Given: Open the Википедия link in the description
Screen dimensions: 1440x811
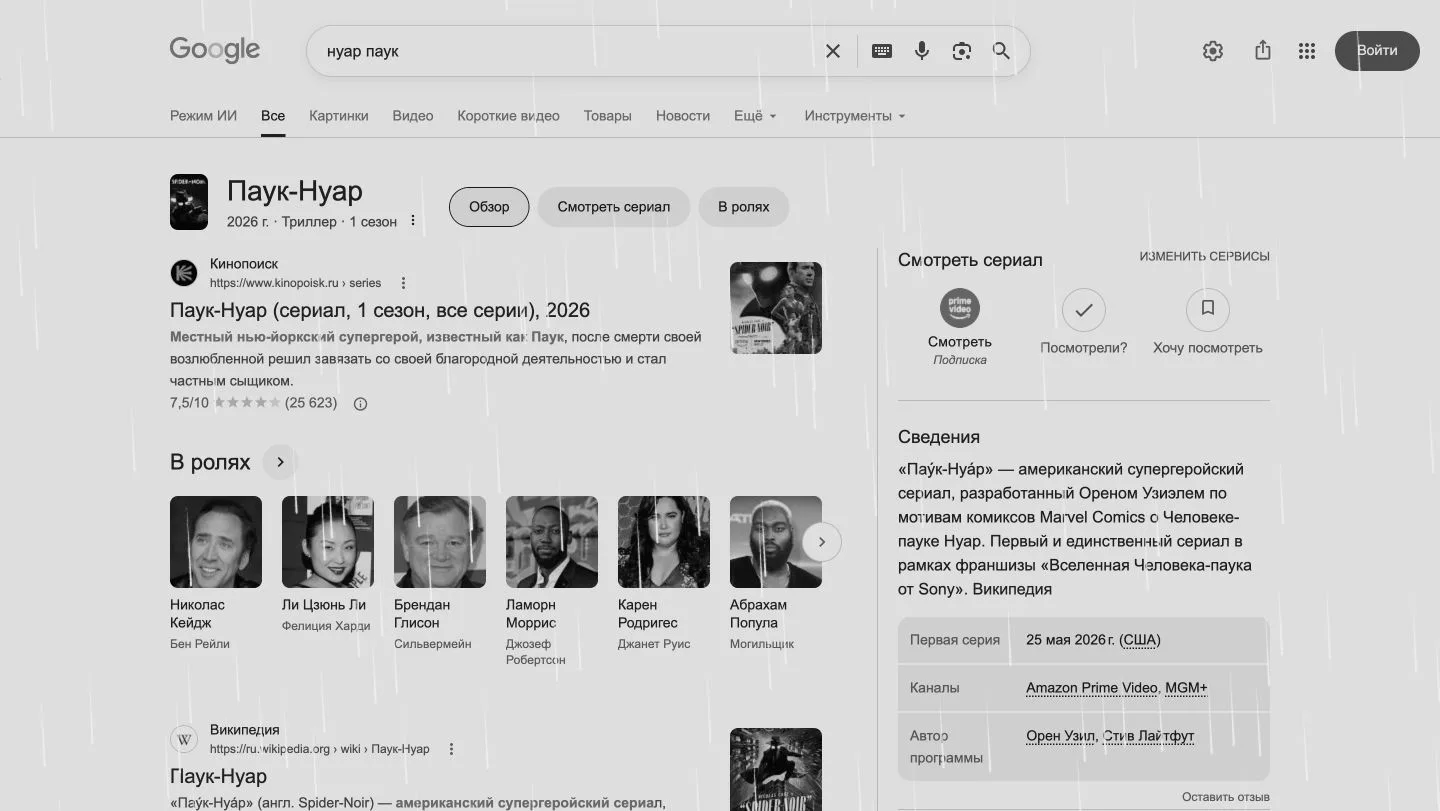Looking at the screenshot, I should click(x=1012, y=589).
